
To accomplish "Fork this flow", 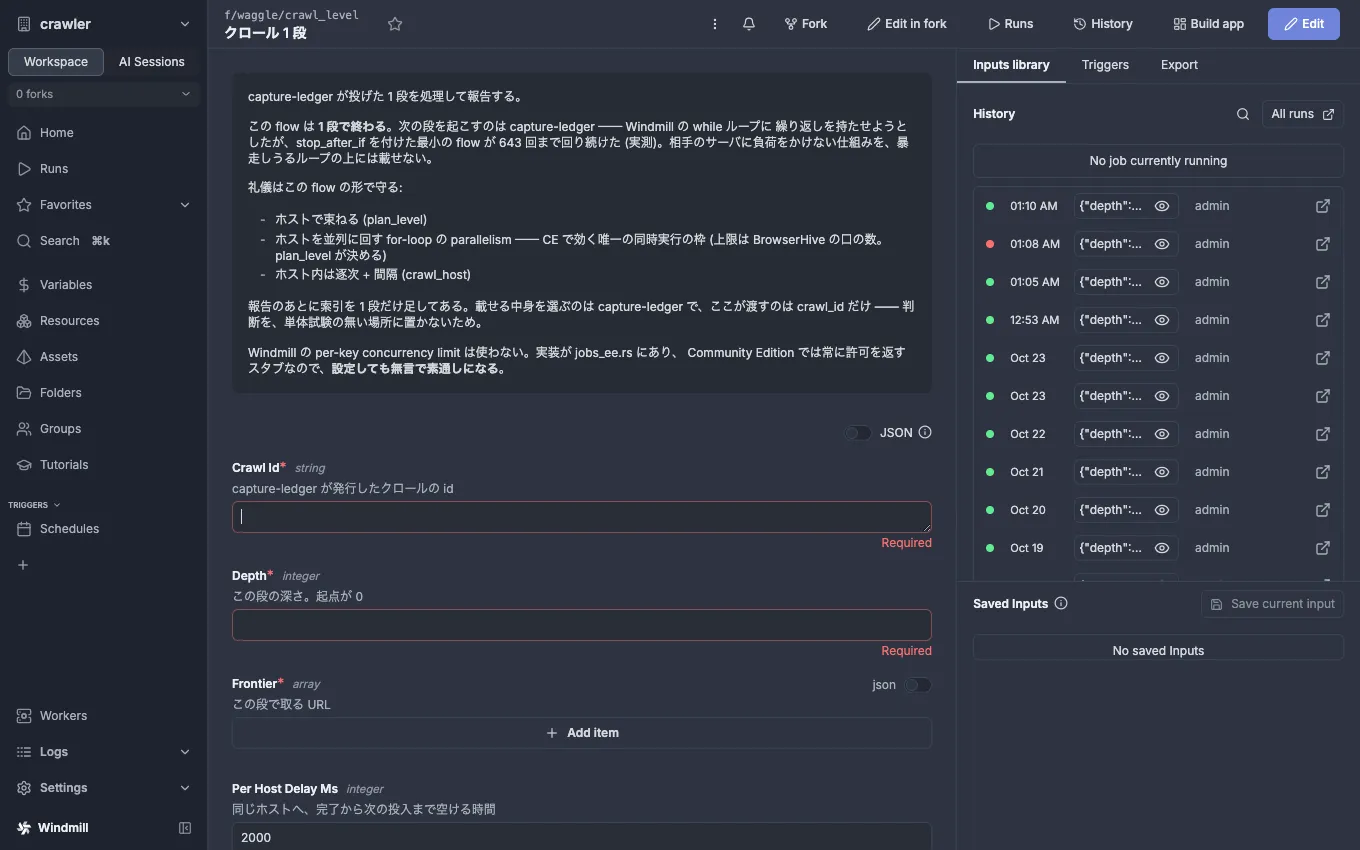I will point(806,24).
